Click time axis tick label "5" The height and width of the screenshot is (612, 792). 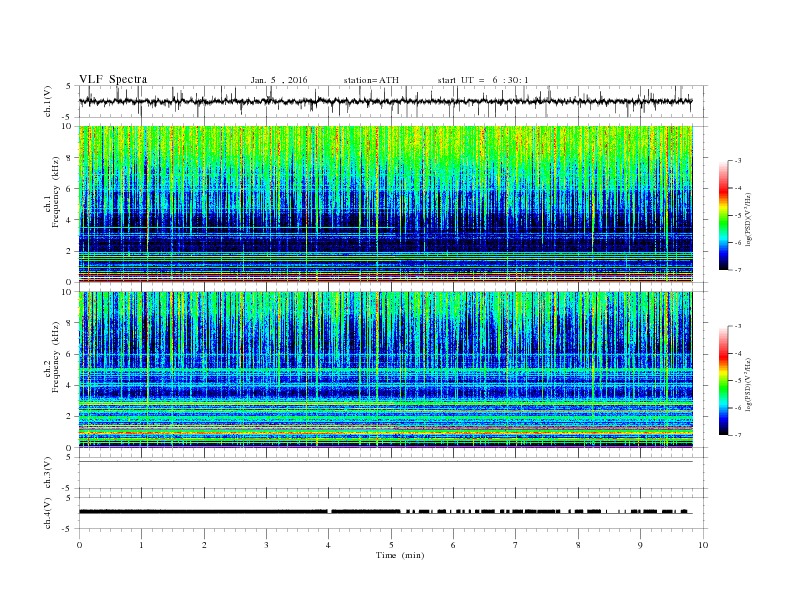(391, 545)
